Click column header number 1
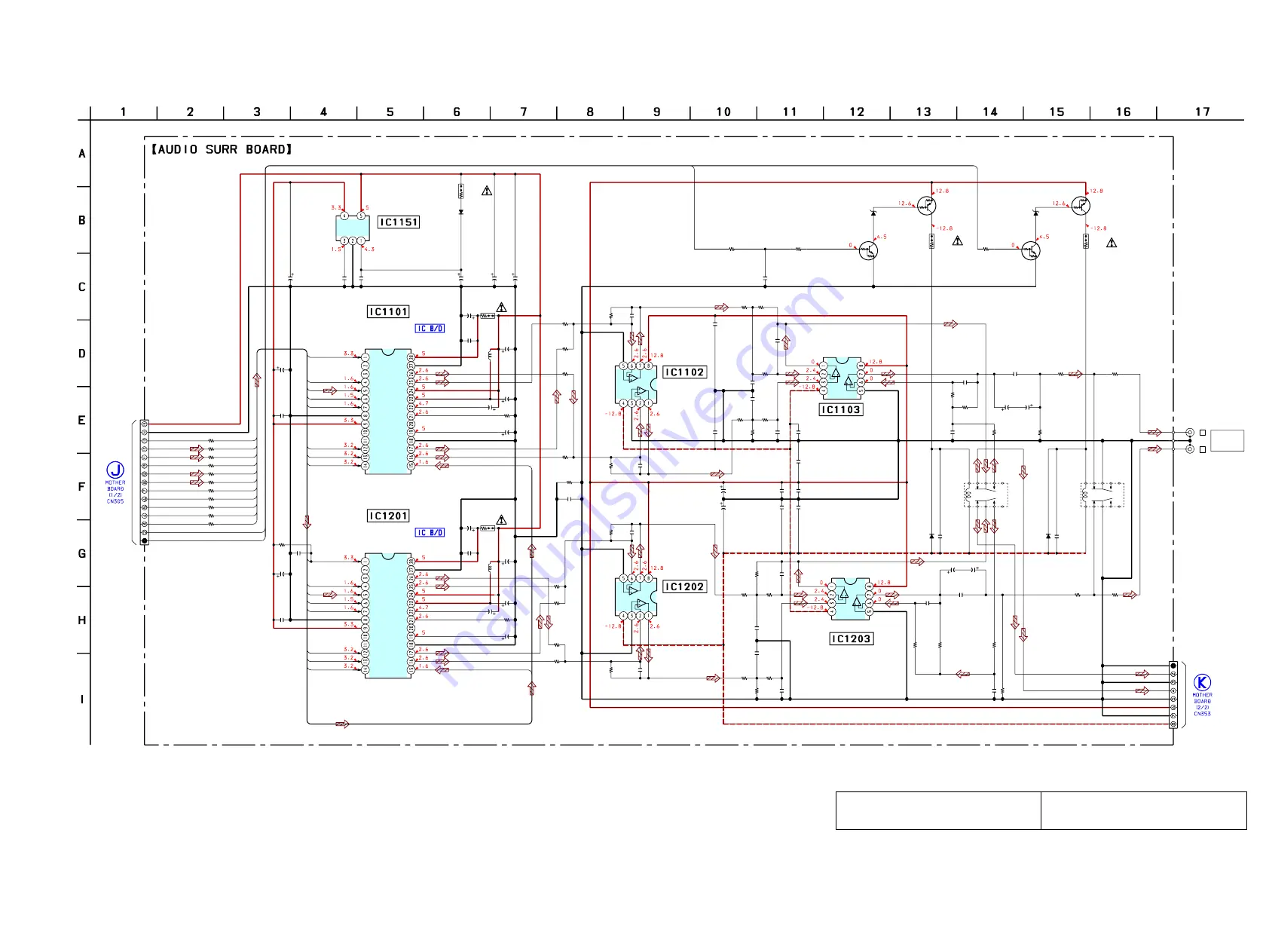The image size is (1266, 952). pyautogui.click(x=124, y=112)
